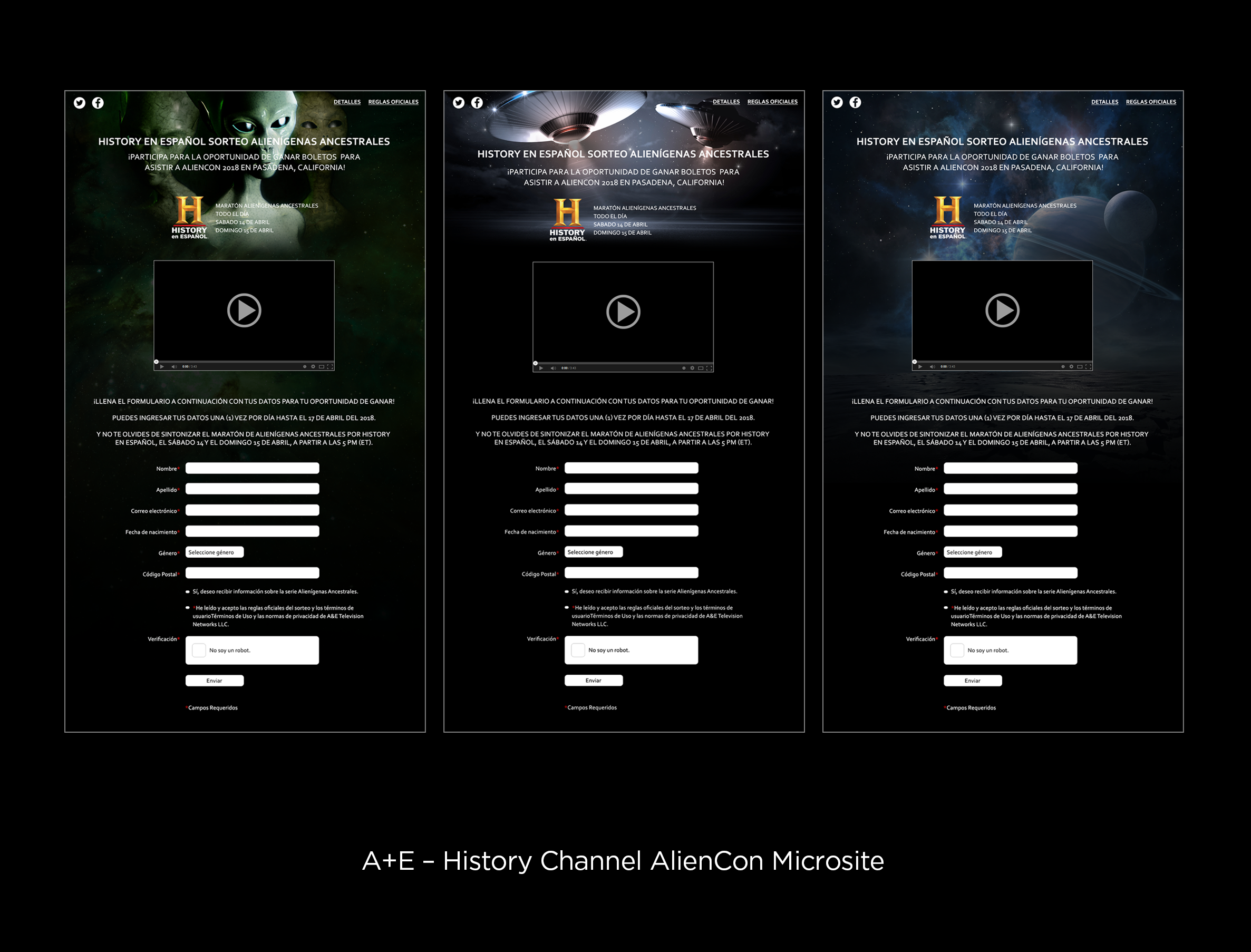The width and height of the screenshot is (1251, 952).
Task: Click the small play control under the planet mockup video
Action: (x=920, y=367)
